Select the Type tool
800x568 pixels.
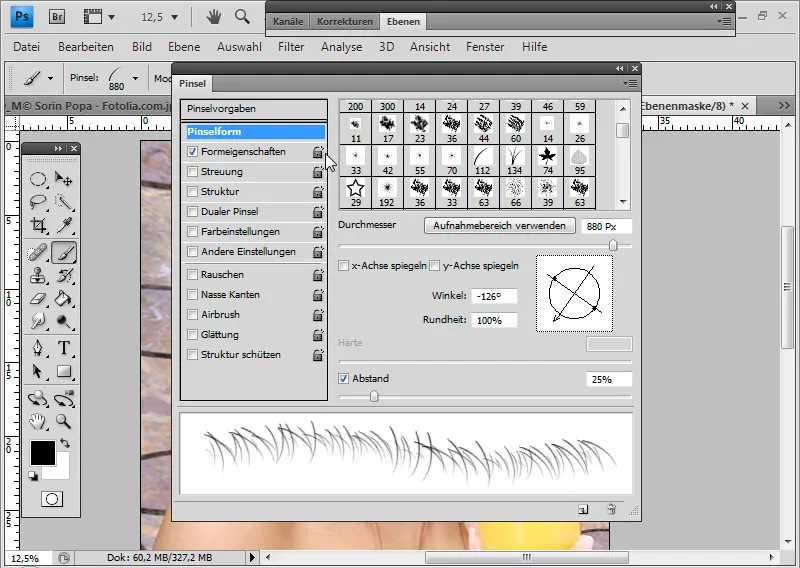64,348
